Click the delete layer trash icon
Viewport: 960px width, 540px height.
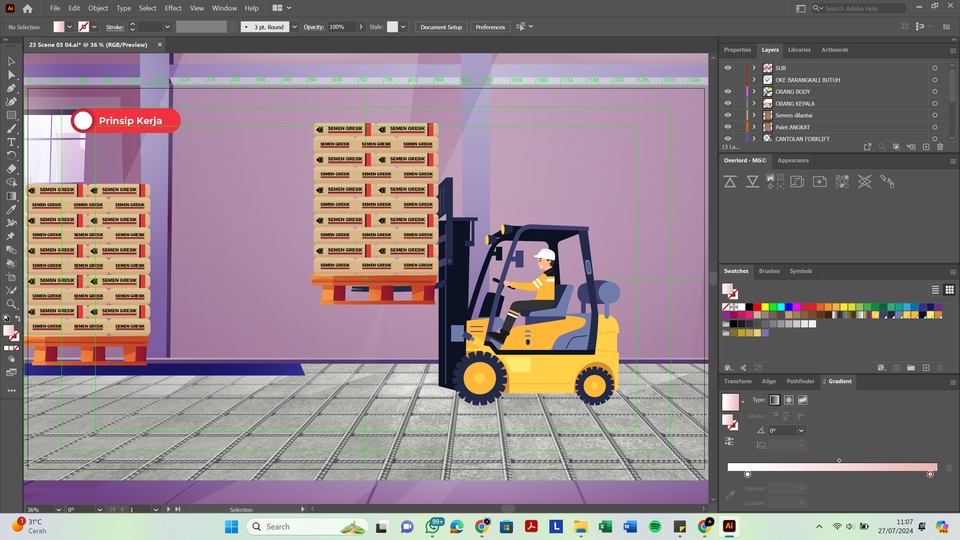point(940,147)
